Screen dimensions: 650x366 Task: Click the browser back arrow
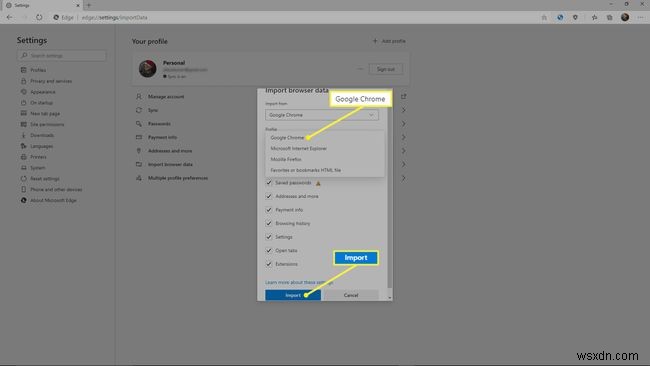[9, 17]
